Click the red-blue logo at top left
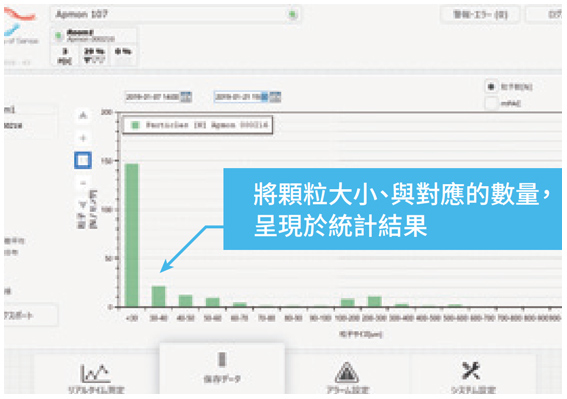This screenshot has height=399, width=567. click(20, 22)
